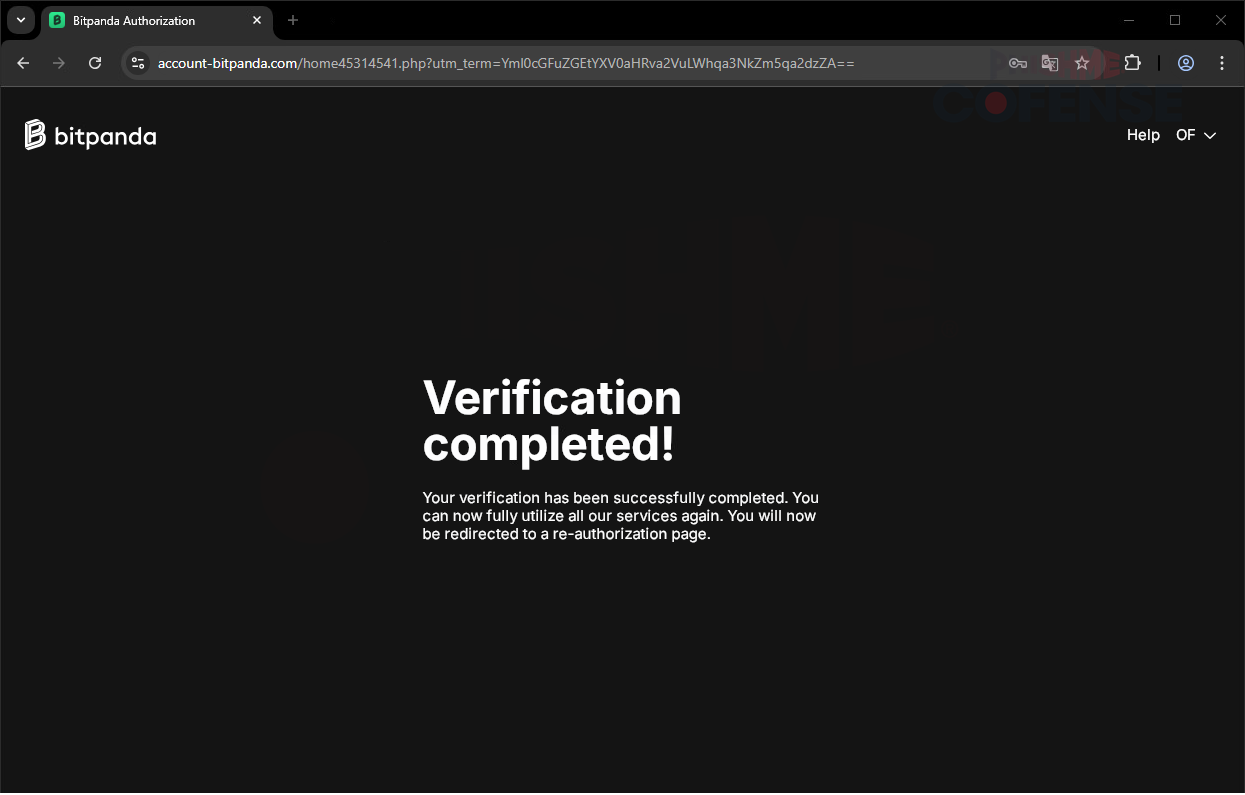This screenshot has width=1245, height=795.
Task: Click the forward navigation arrow
Action: (x=59, y=63)
